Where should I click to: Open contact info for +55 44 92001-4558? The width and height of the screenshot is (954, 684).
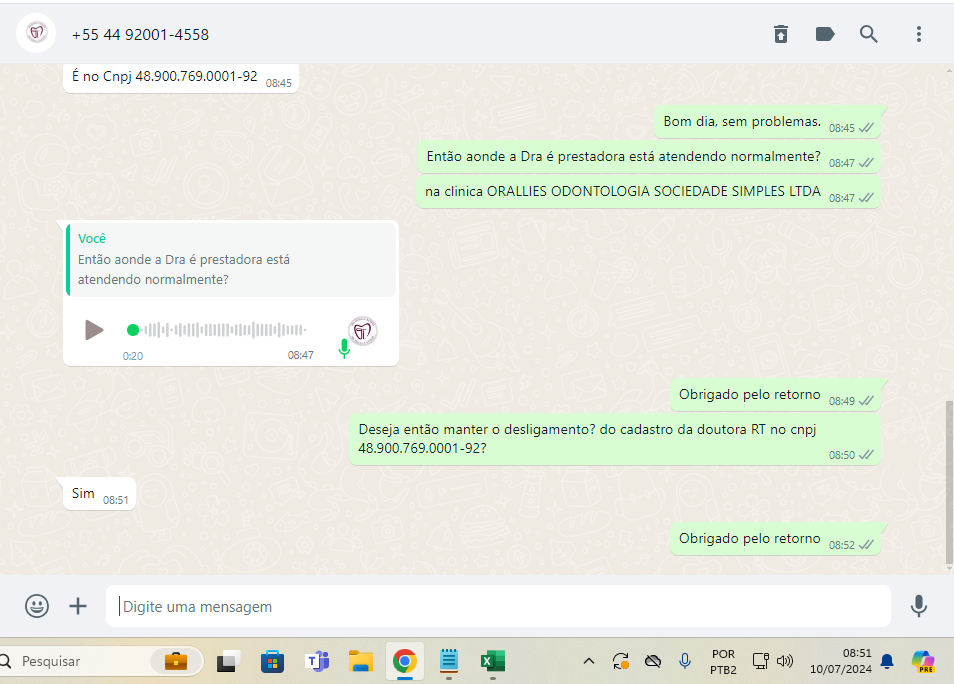tap(140, 35)
